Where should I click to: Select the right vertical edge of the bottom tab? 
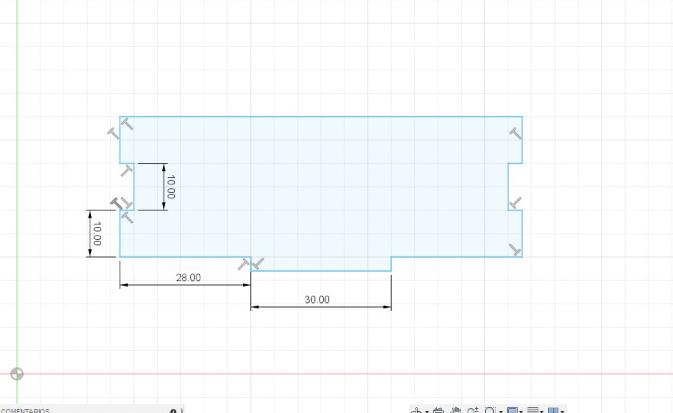(391, 264)
